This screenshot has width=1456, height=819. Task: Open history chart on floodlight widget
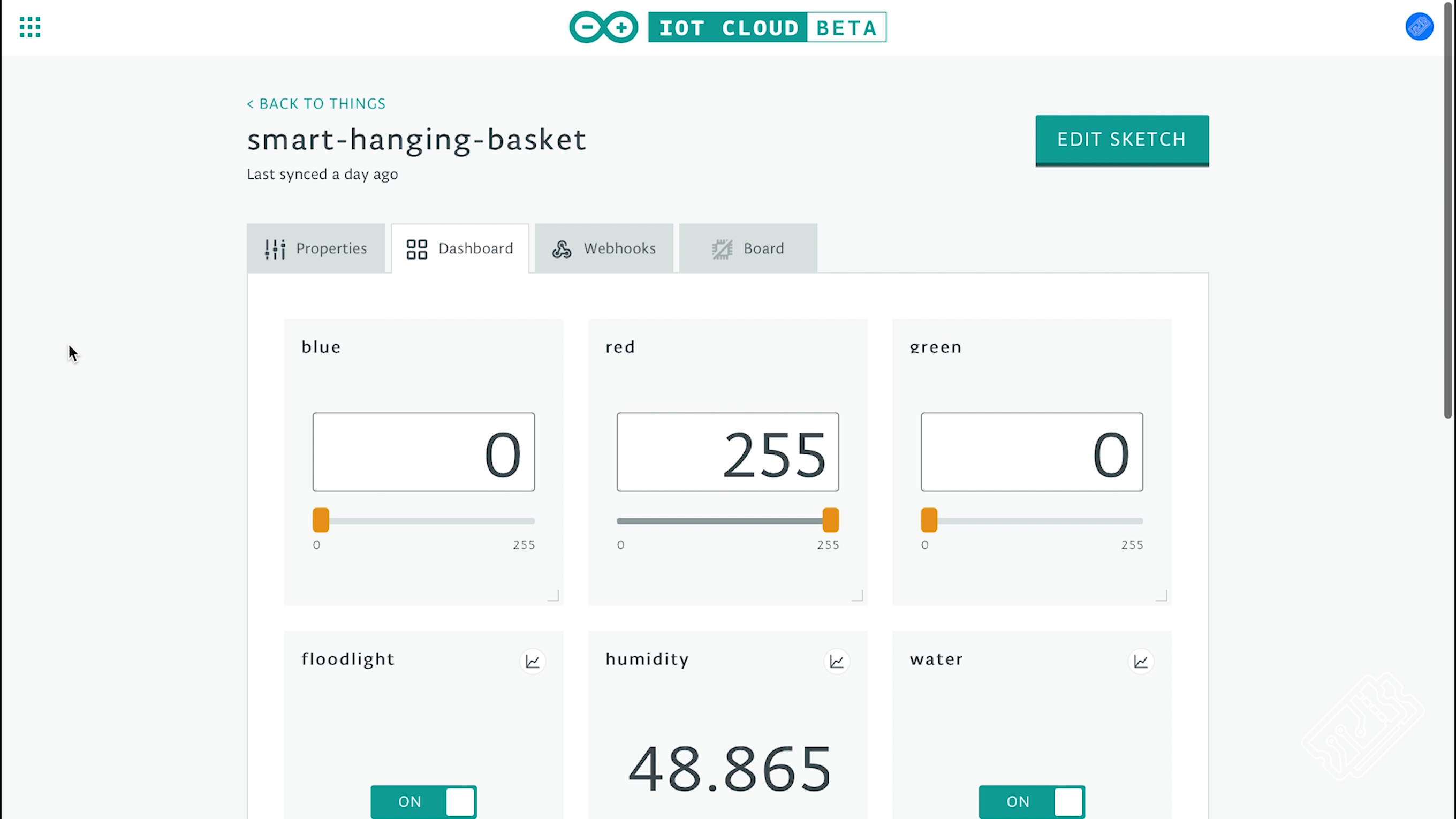pyautogui.click(x=532, y=661)
